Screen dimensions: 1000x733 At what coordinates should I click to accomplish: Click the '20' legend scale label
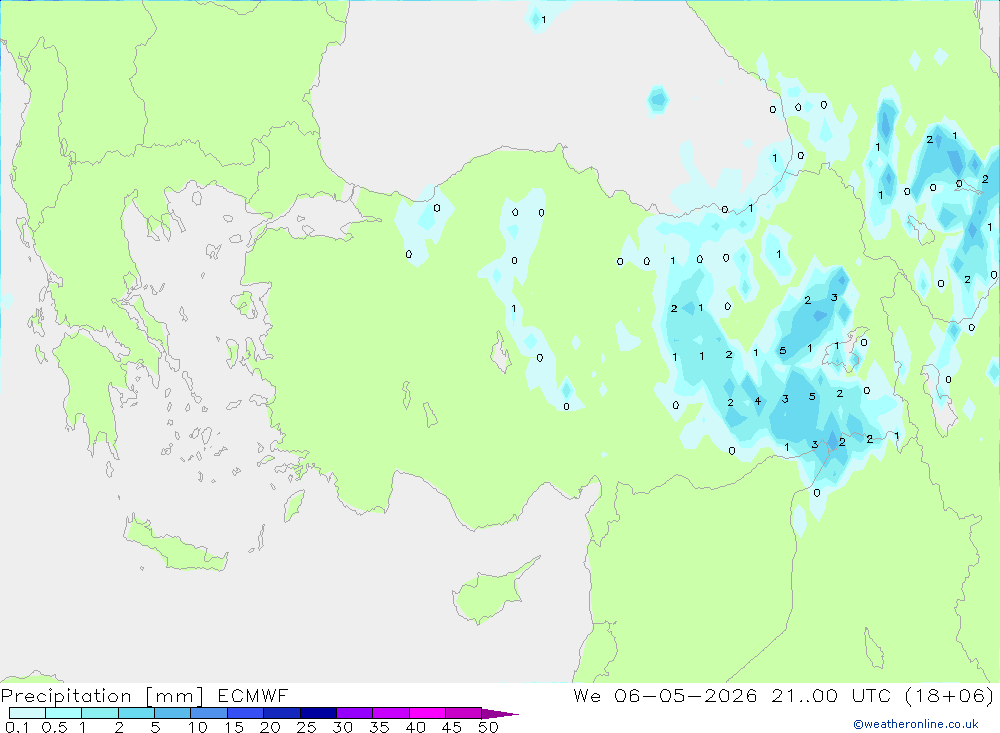coord(270,727)
